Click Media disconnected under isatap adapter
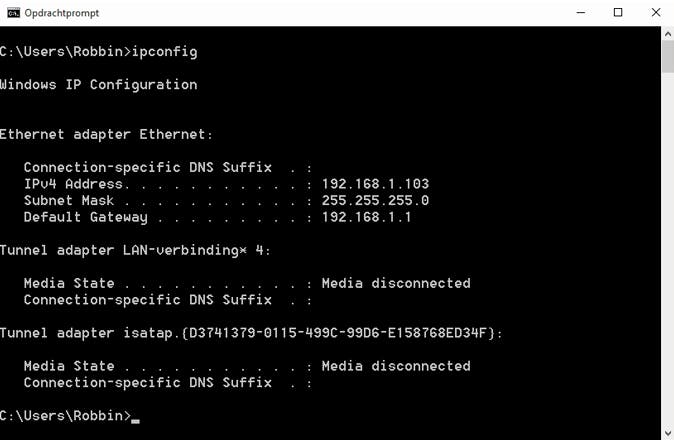 (395, 366)
